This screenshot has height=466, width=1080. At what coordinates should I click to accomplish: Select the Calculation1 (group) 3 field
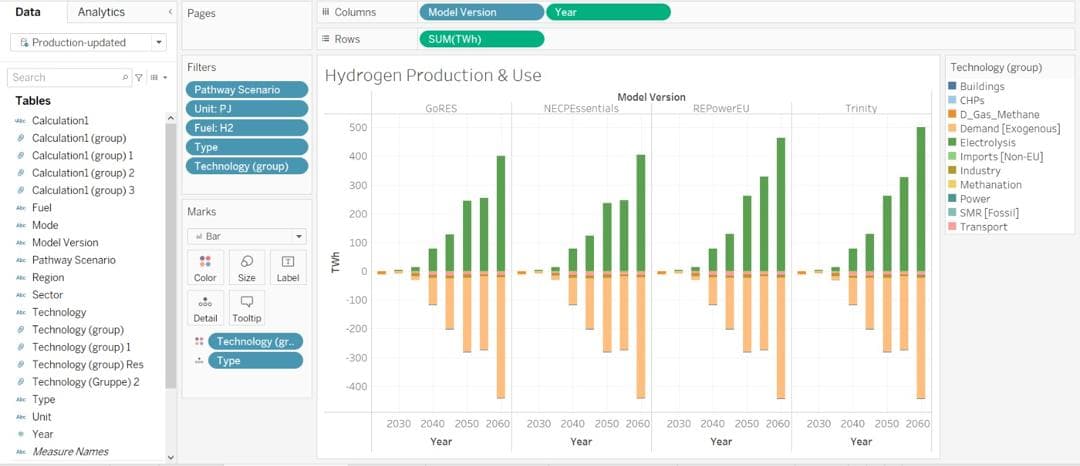[x=83, y=190]
